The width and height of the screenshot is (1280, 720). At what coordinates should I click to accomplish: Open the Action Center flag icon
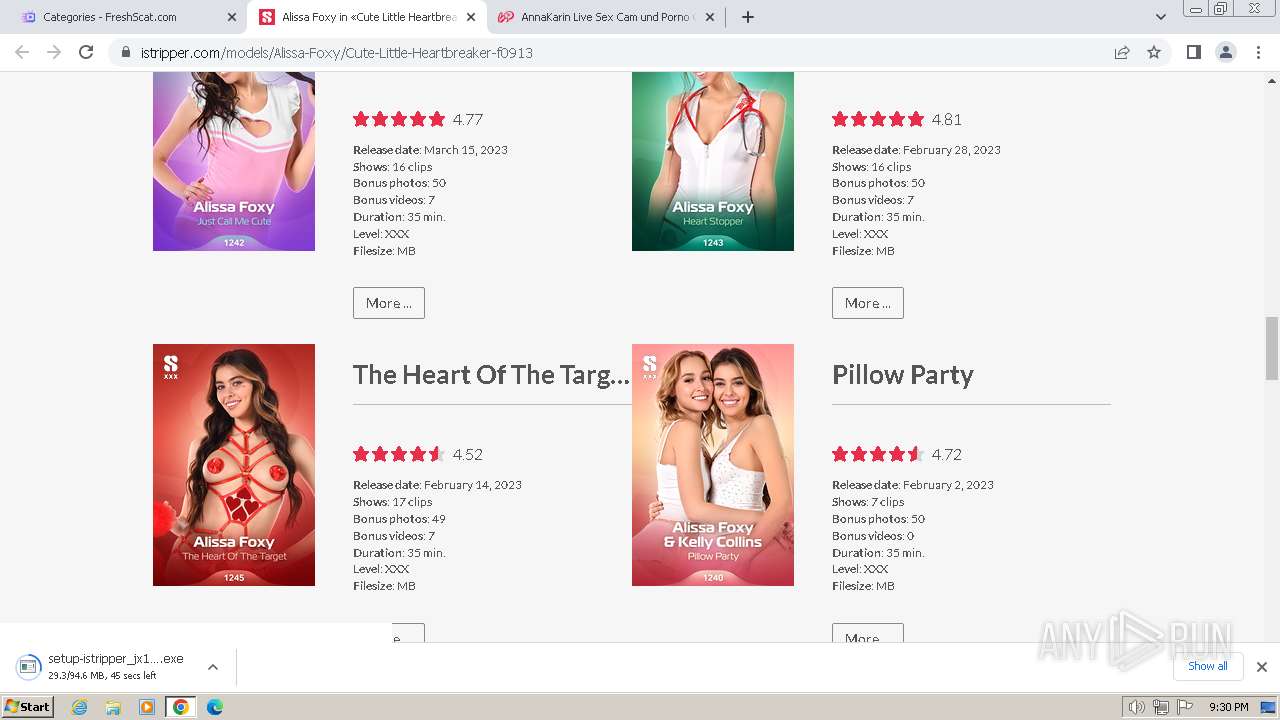[x=1183, y=707]
